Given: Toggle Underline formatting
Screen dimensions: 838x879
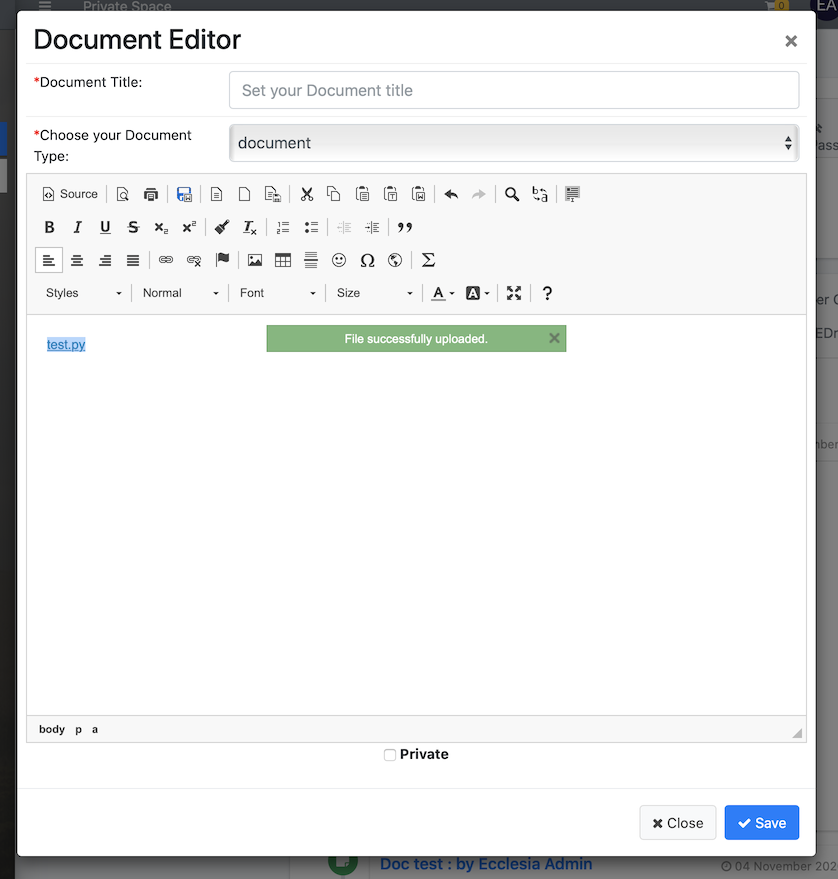Looking at the screenshot, I should click(x=105, y=227).
